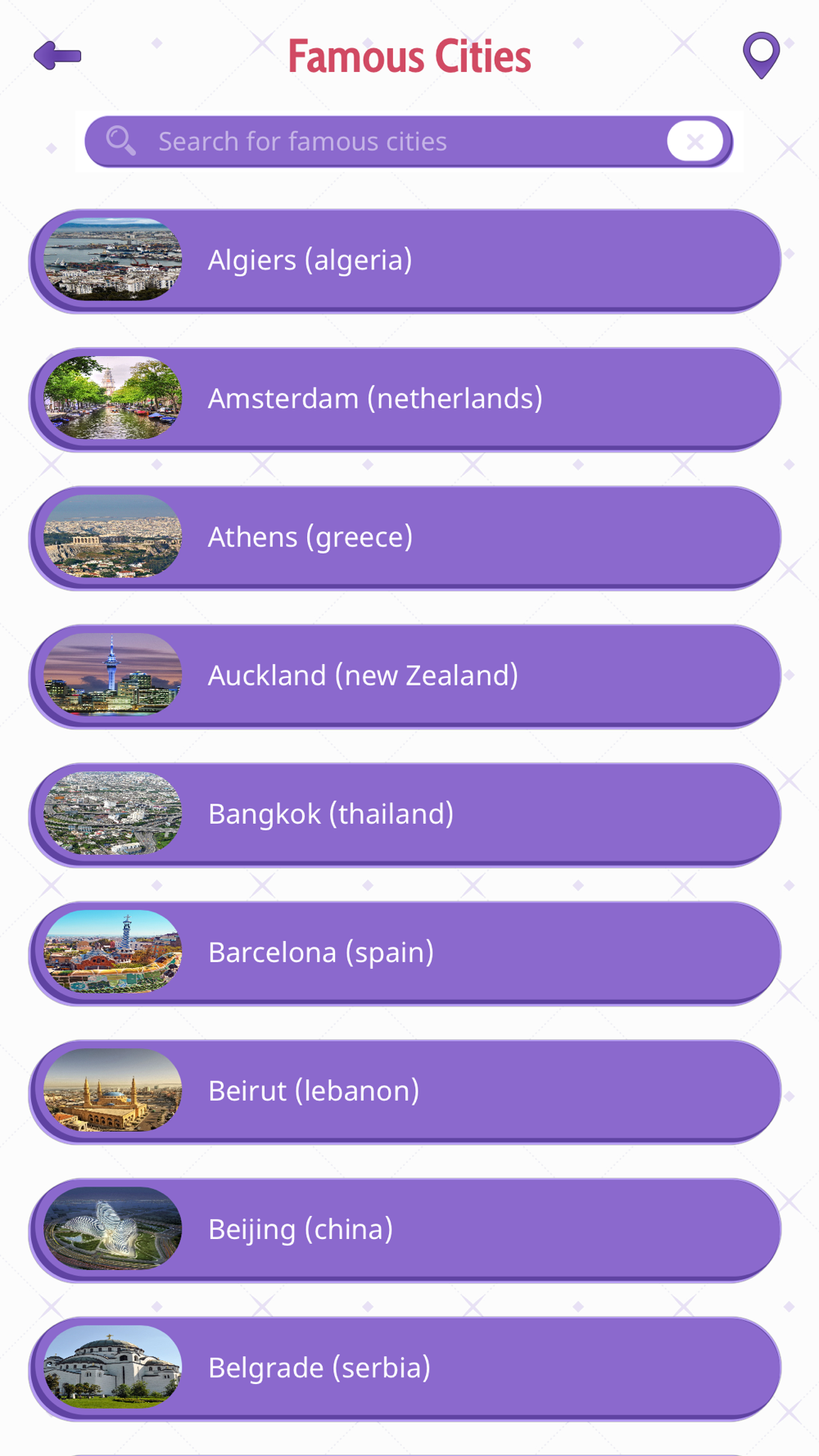Open Algiers (algeria) entry
819x1456 pixels.
[405, 261]
